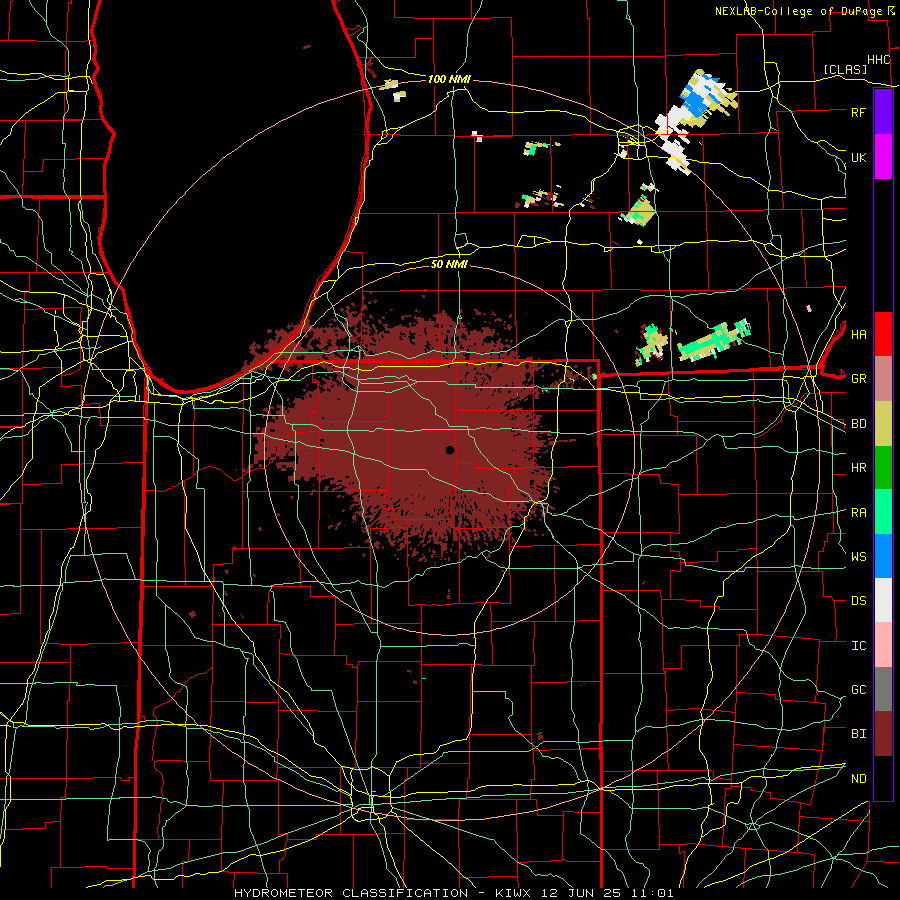This screenshot has width=900, height=900.
Task: Click the yellow BD legend swatch
Action: (x=883, y=424)
